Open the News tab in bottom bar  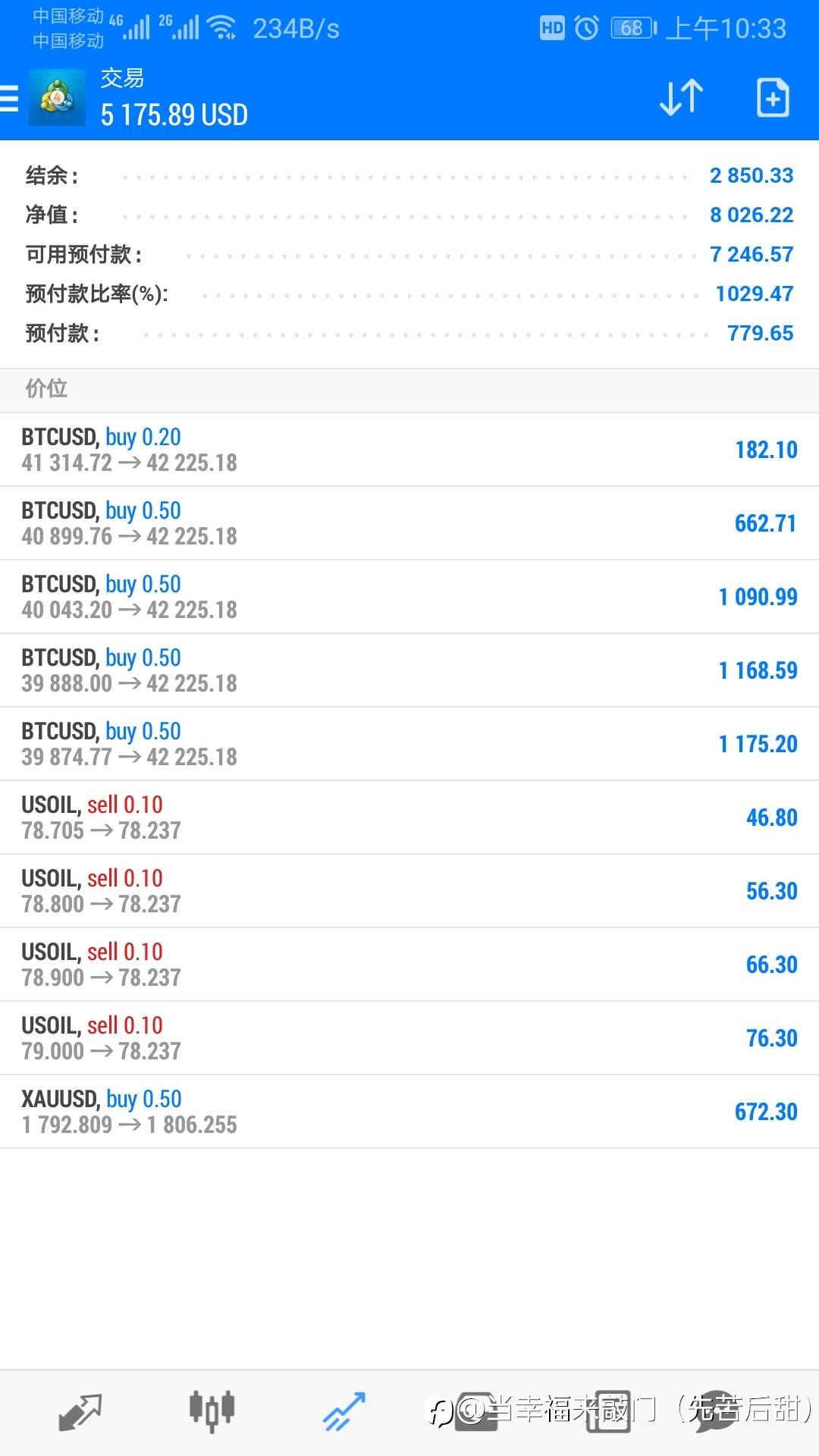tap(608, 1411)
